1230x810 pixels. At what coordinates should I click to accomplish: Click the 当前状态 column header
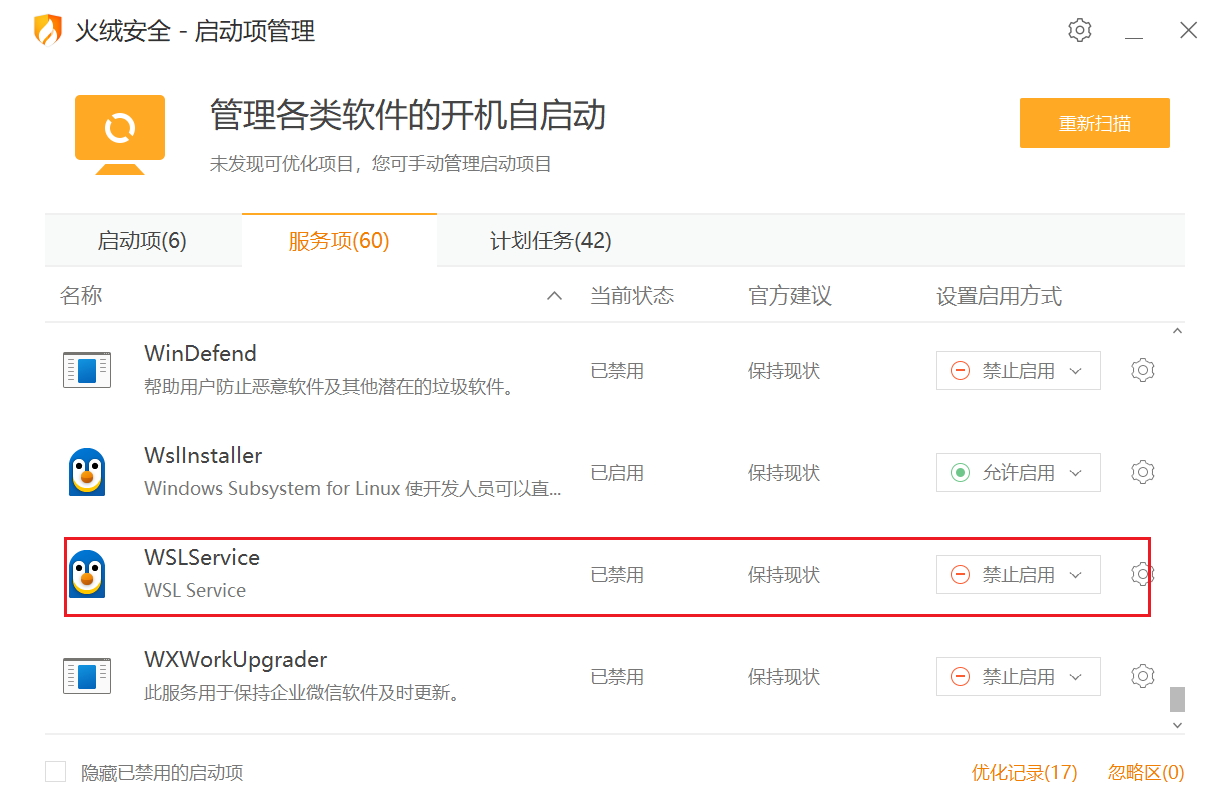[632, 296]
